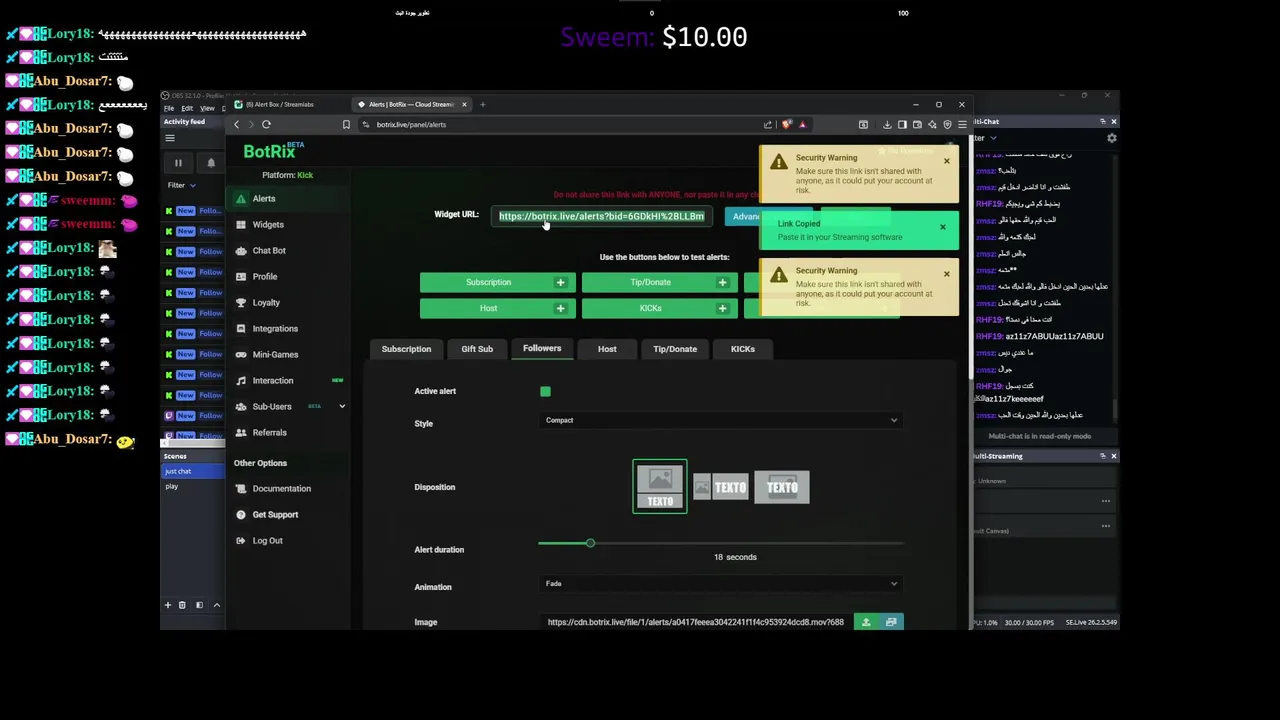This screenshot has height=720, width=1280.
Task: Open Interaction in the BotRix sidebar
Action: click(287, 381)
